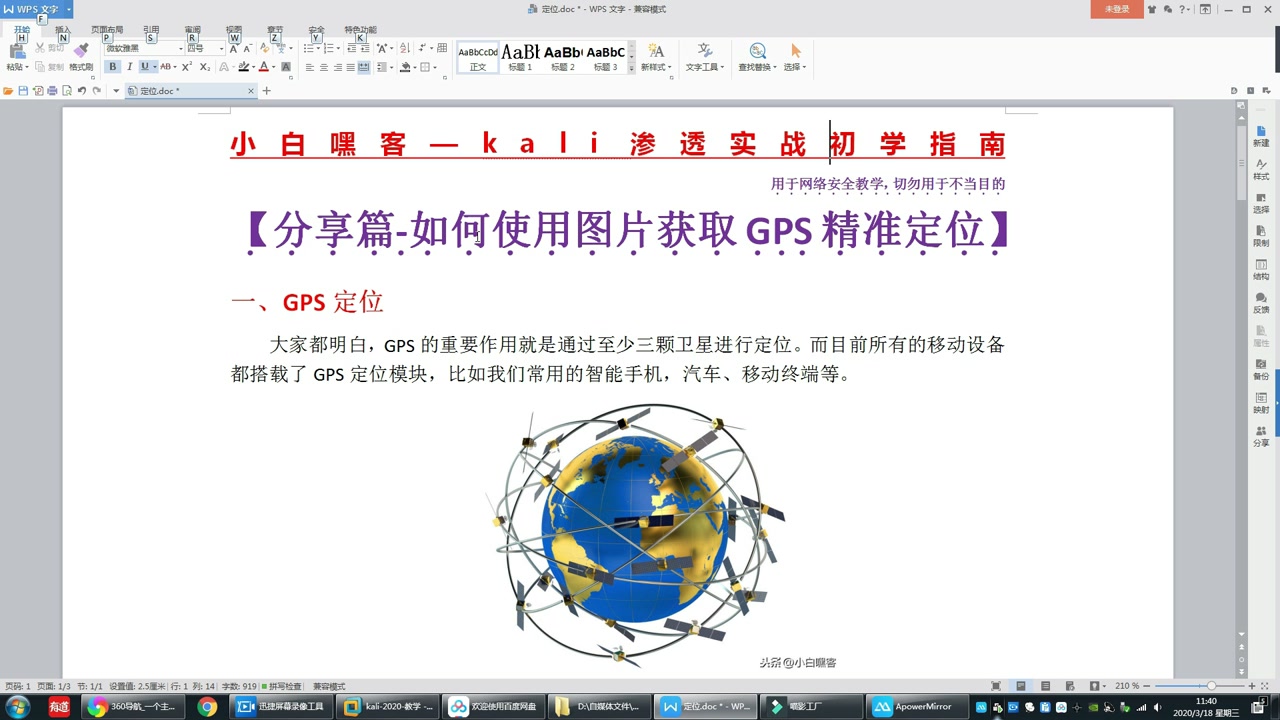The height and width of the screenshot is (720, 1280).
Task: Decrease font size with A- icon
Action: click(247, 48)
